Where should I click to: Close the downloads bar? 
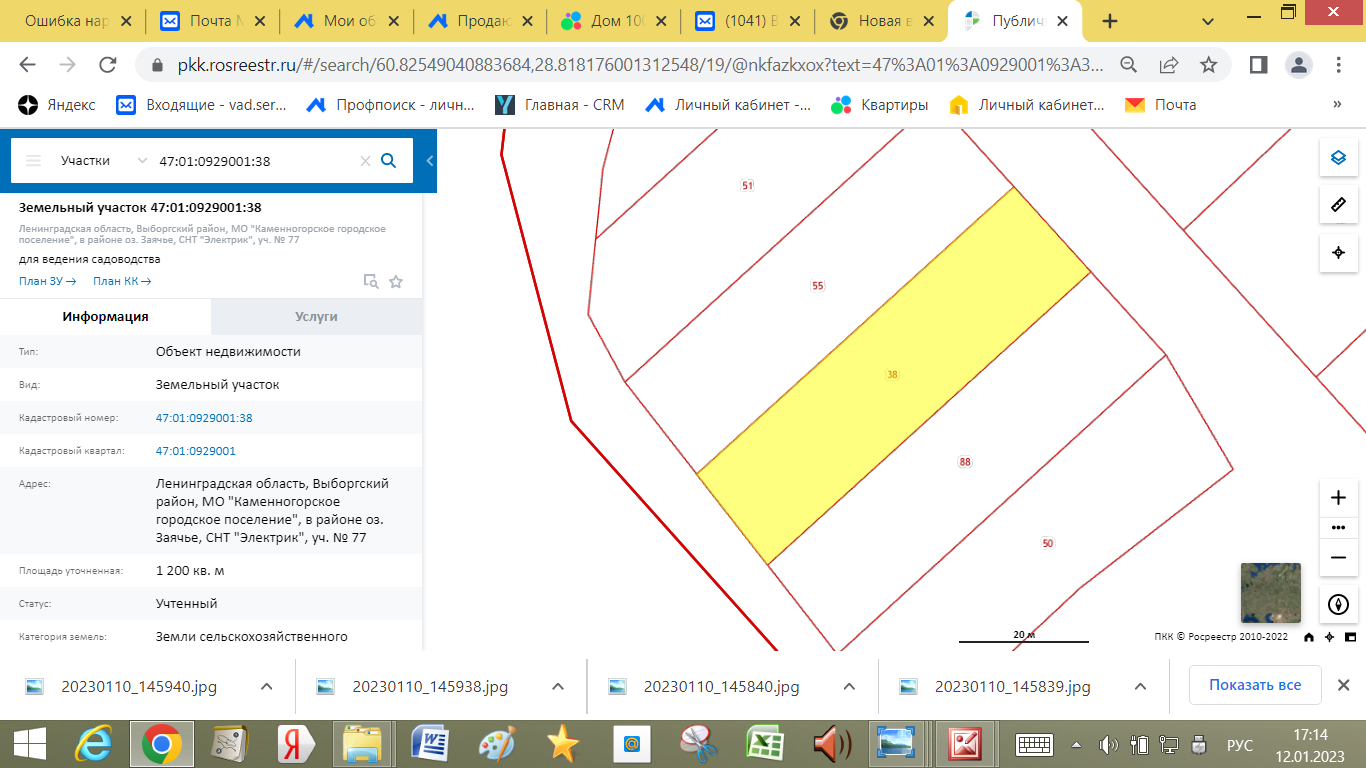tap(1344, 686)
